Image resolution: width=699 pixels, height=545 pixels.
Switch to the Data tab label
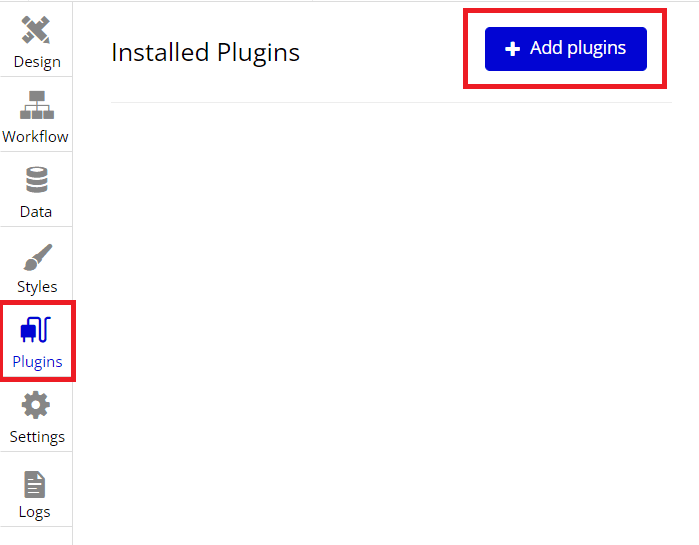36,211
